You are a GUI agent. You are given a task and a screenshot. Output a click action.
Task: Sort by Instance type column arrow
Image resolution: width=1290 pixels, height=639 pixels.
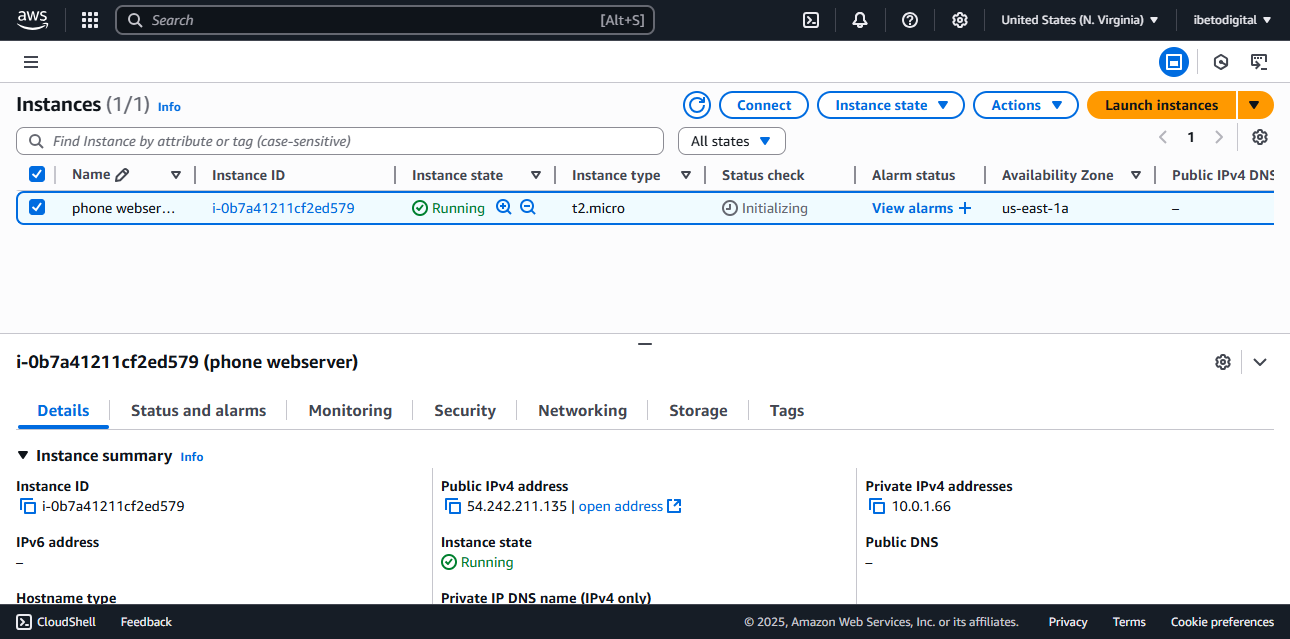point(686,175)
